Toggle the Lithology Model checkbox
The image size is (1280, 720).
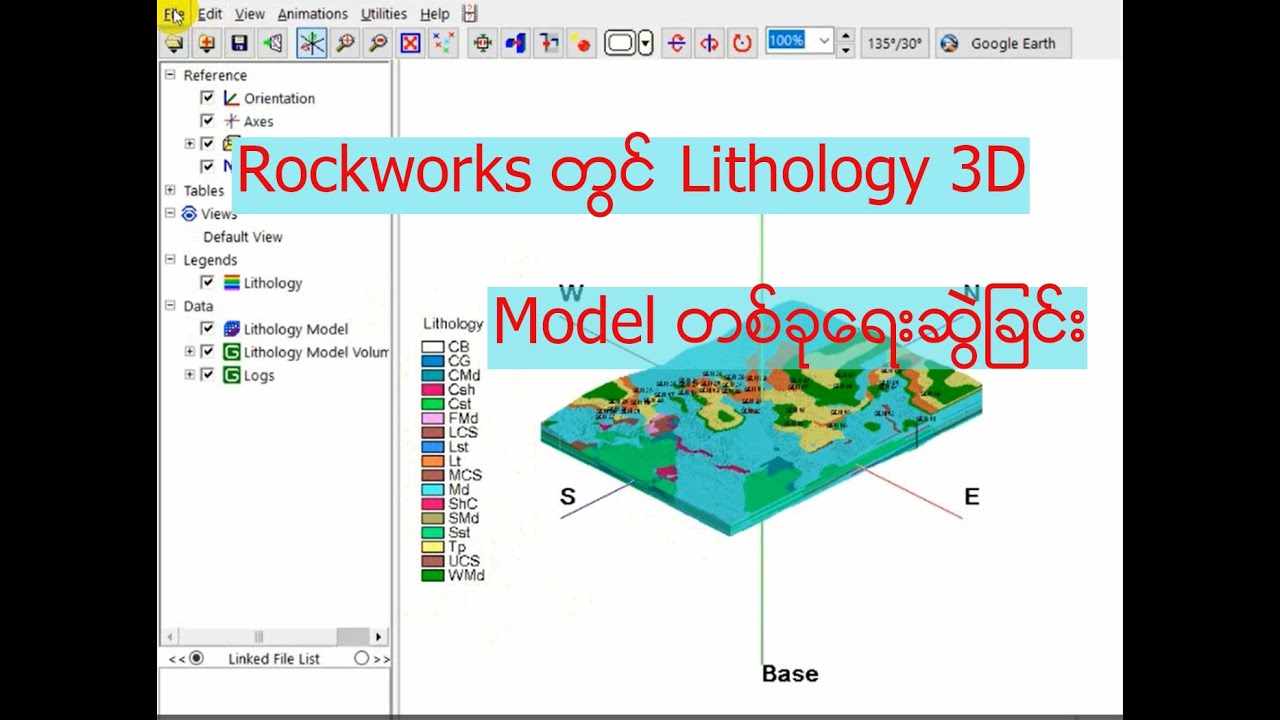[207, 328]
